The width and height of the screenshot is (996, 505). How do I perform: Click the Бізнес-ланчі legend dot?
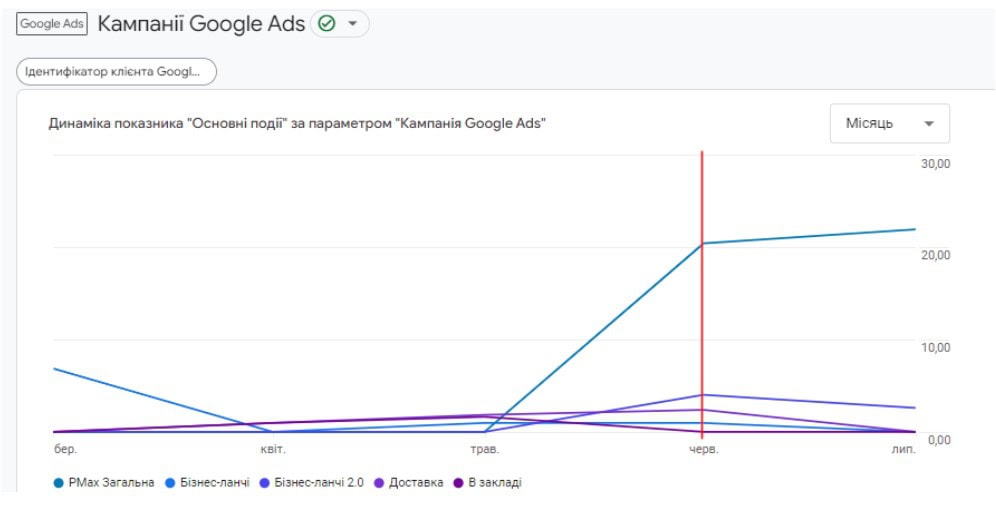[170, 483]
